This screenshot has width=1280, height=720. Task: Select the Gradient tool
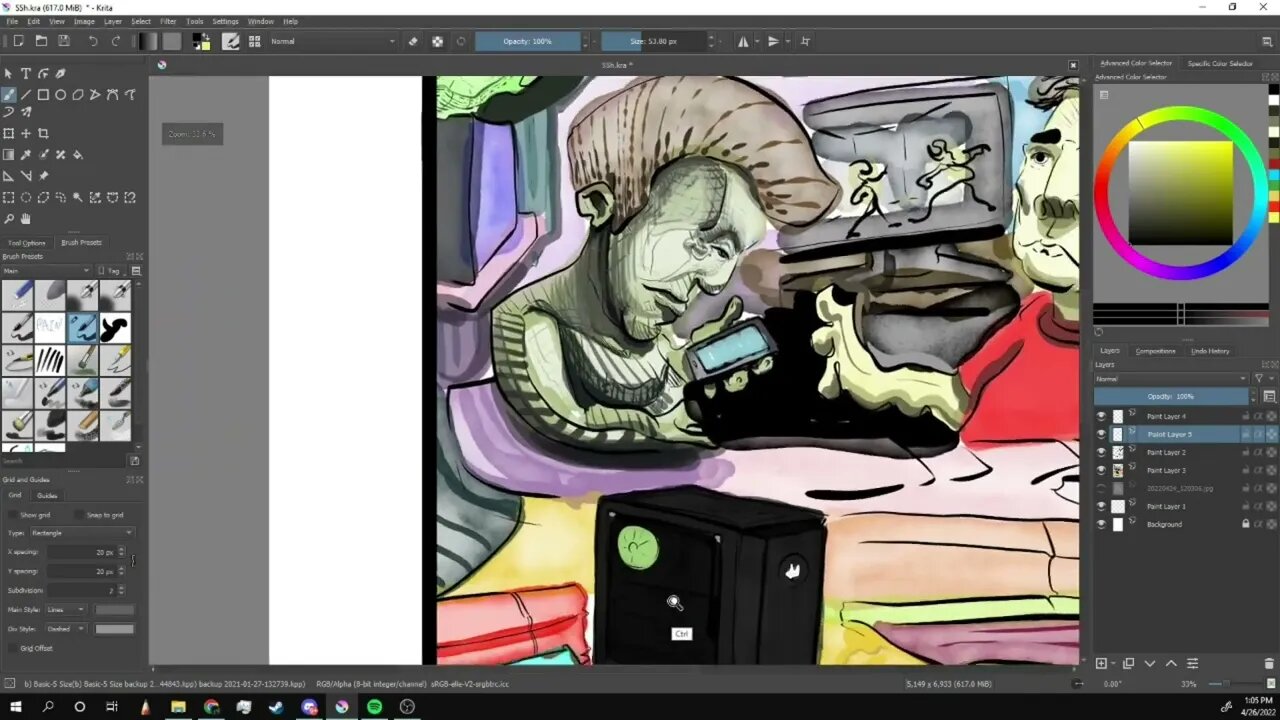tap(9, 155)
